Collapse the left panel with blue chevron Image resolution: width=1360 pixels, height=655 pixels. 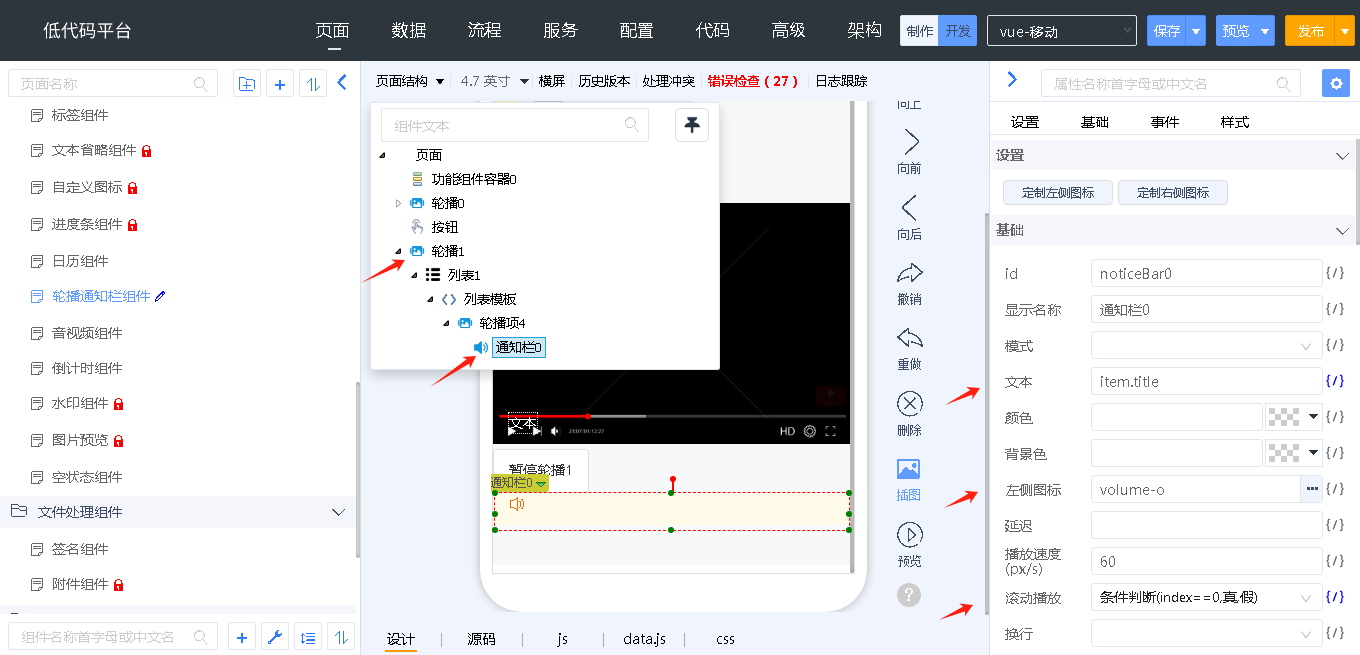coord(342,83)
